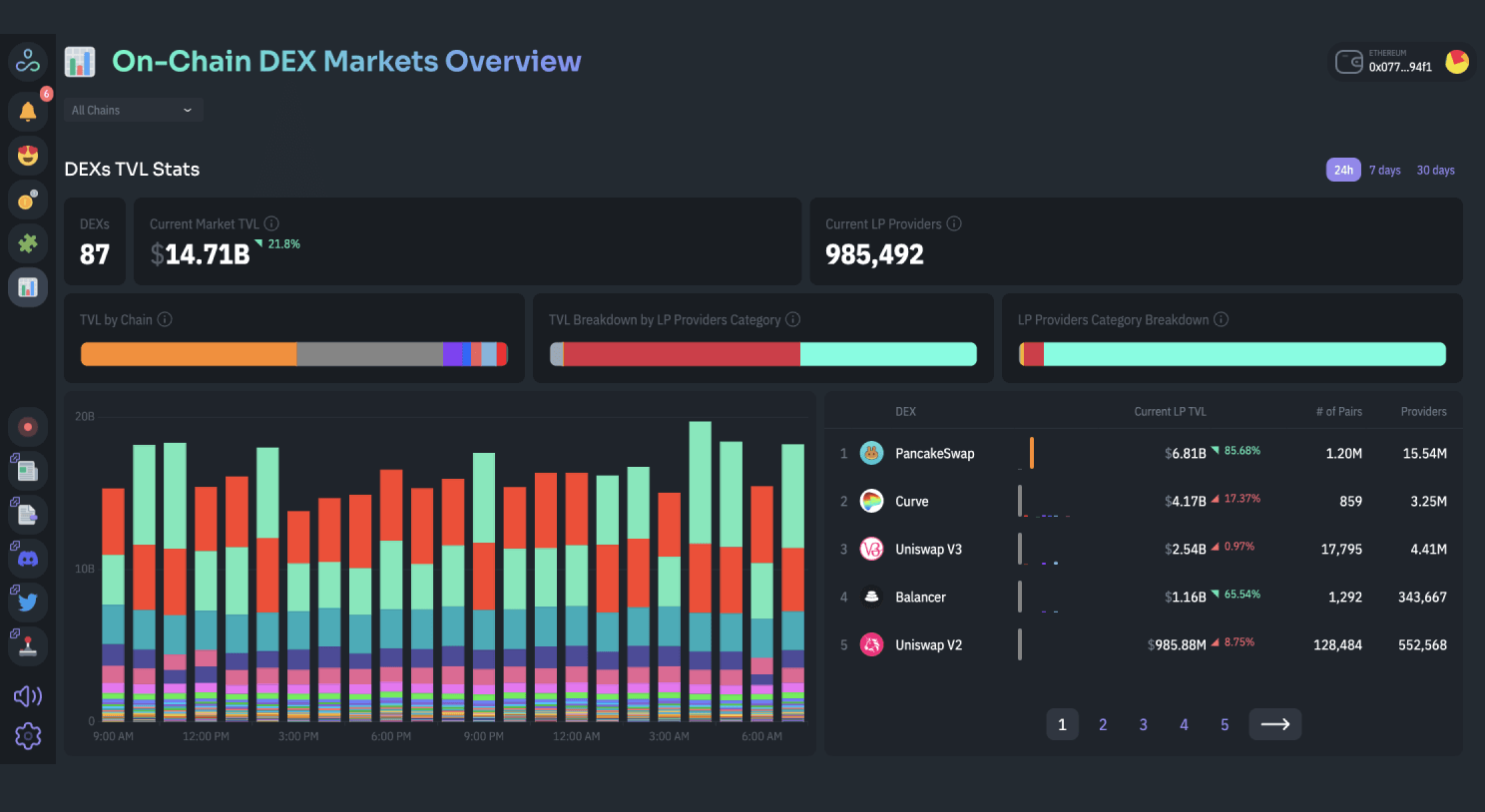
Task: Open the settings gear in sidebar
Action: tap(28, 736)
